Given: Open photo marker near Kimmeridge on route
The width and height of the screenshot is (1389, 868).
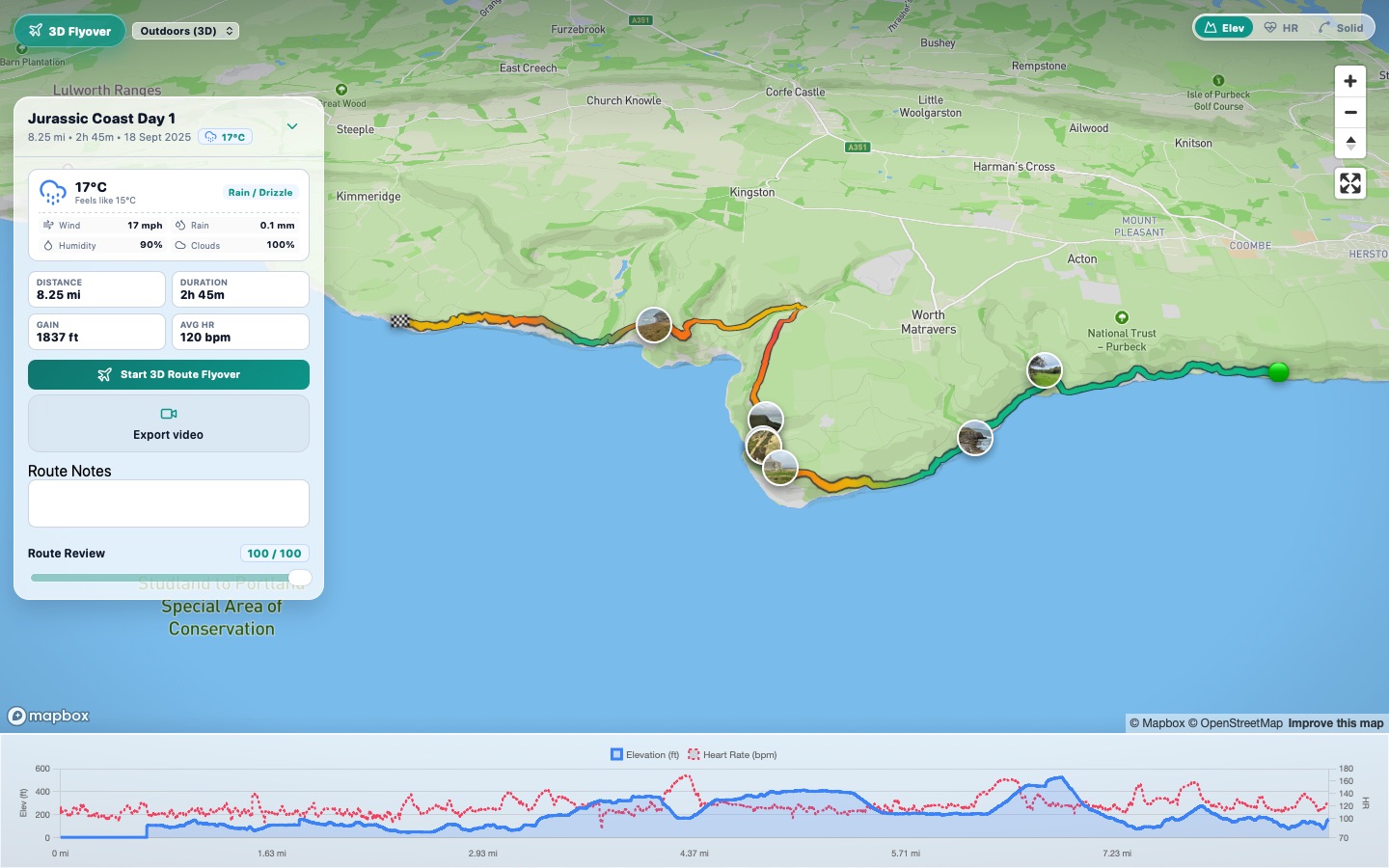Looking at the screenshot, I should coord(654,325).
